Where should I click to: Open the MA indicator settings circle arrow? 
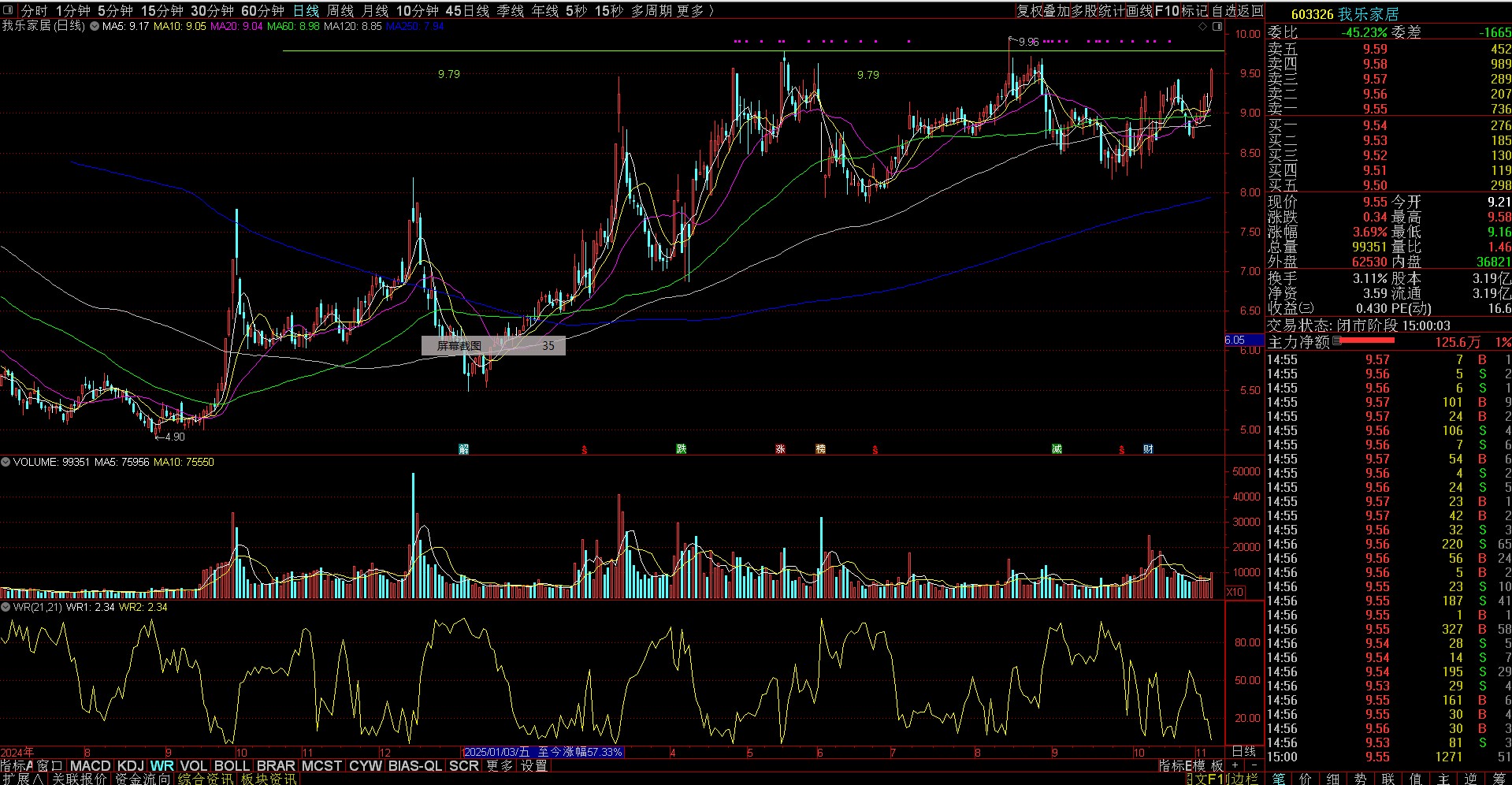(95, 26)
